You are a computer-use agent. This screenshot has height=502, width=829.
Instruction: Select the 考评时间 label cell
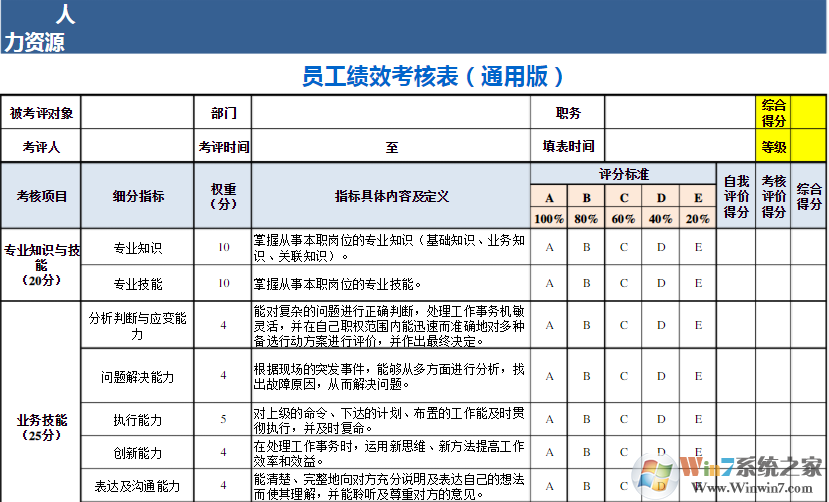pyautogui.click(x=223, y=146)
